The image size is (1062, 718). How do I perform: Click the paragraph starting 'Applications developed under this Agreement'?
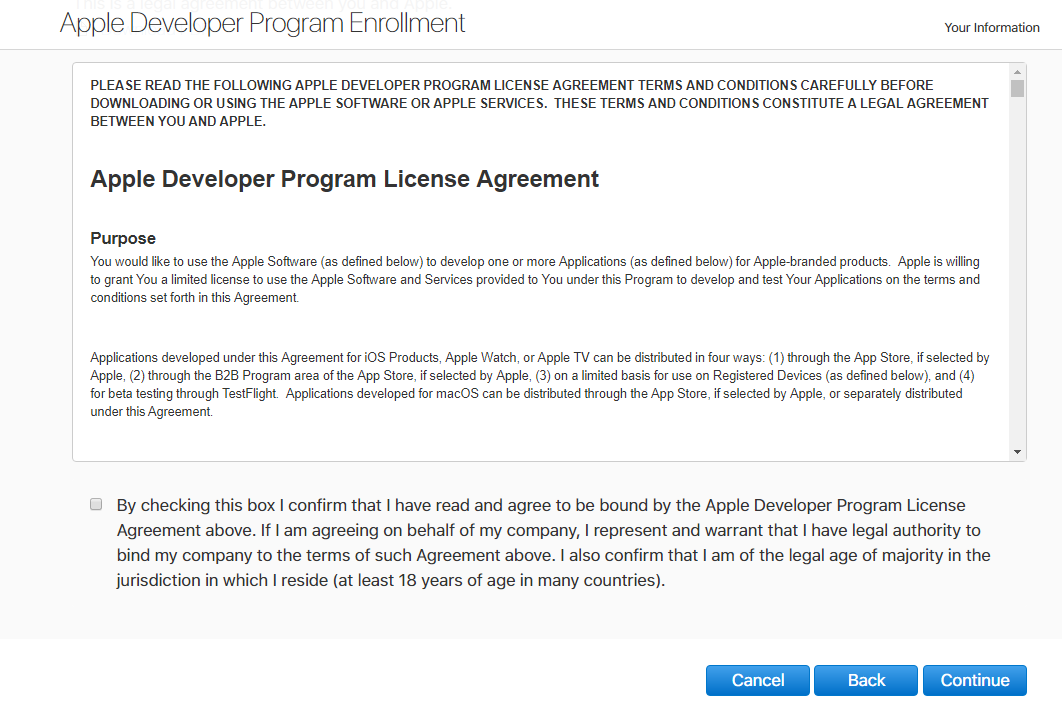tap(540, 384)
